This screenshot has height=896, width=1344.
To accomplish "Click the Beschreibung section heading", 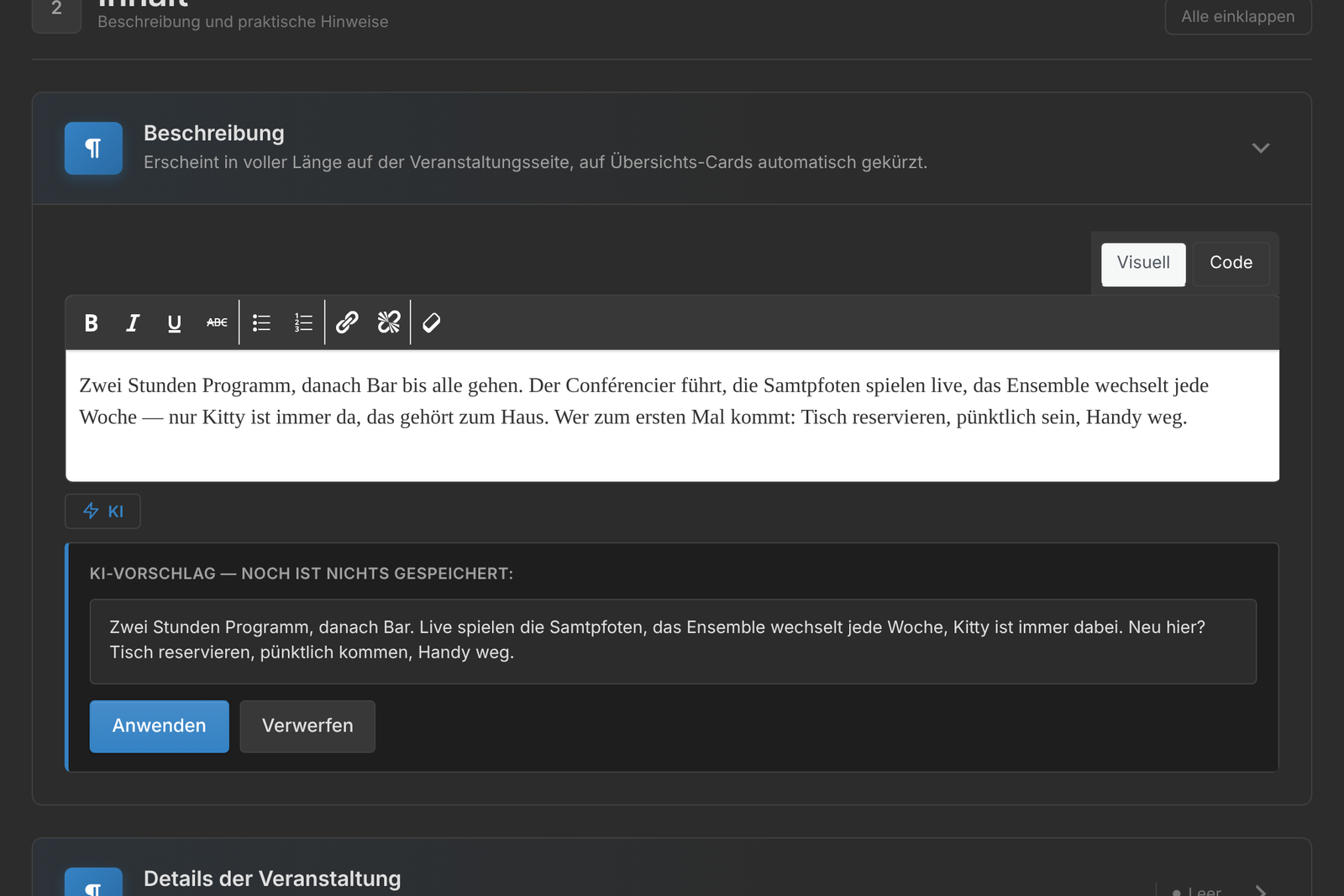I will pos(214,133).
